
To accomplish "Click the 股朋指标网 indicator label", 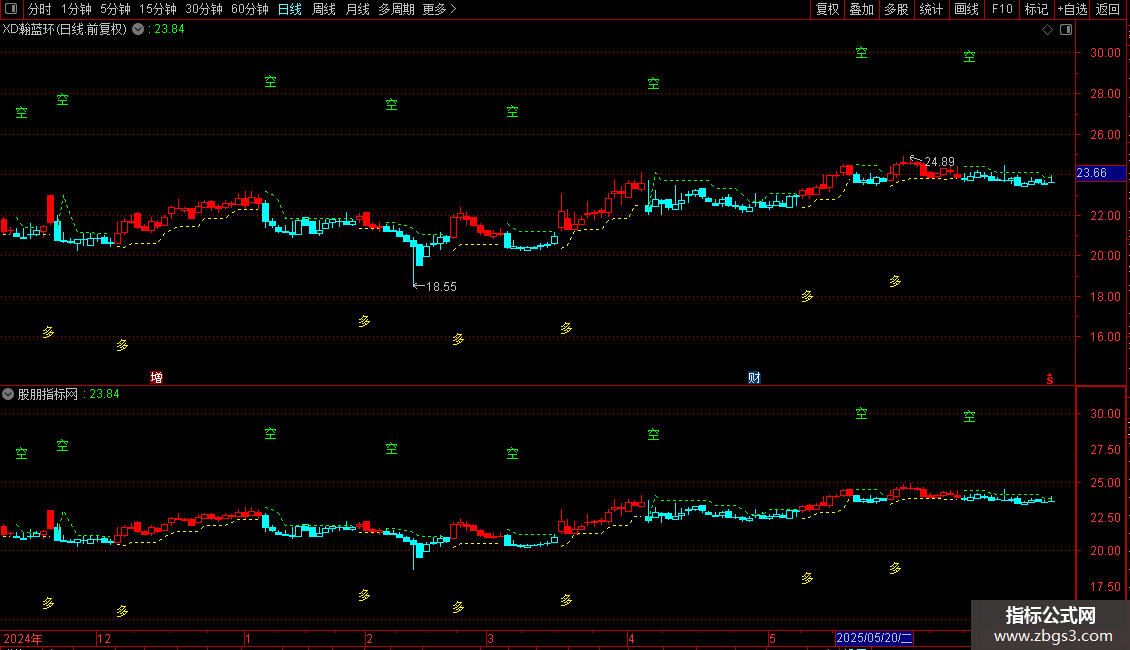I will [48, 394].
